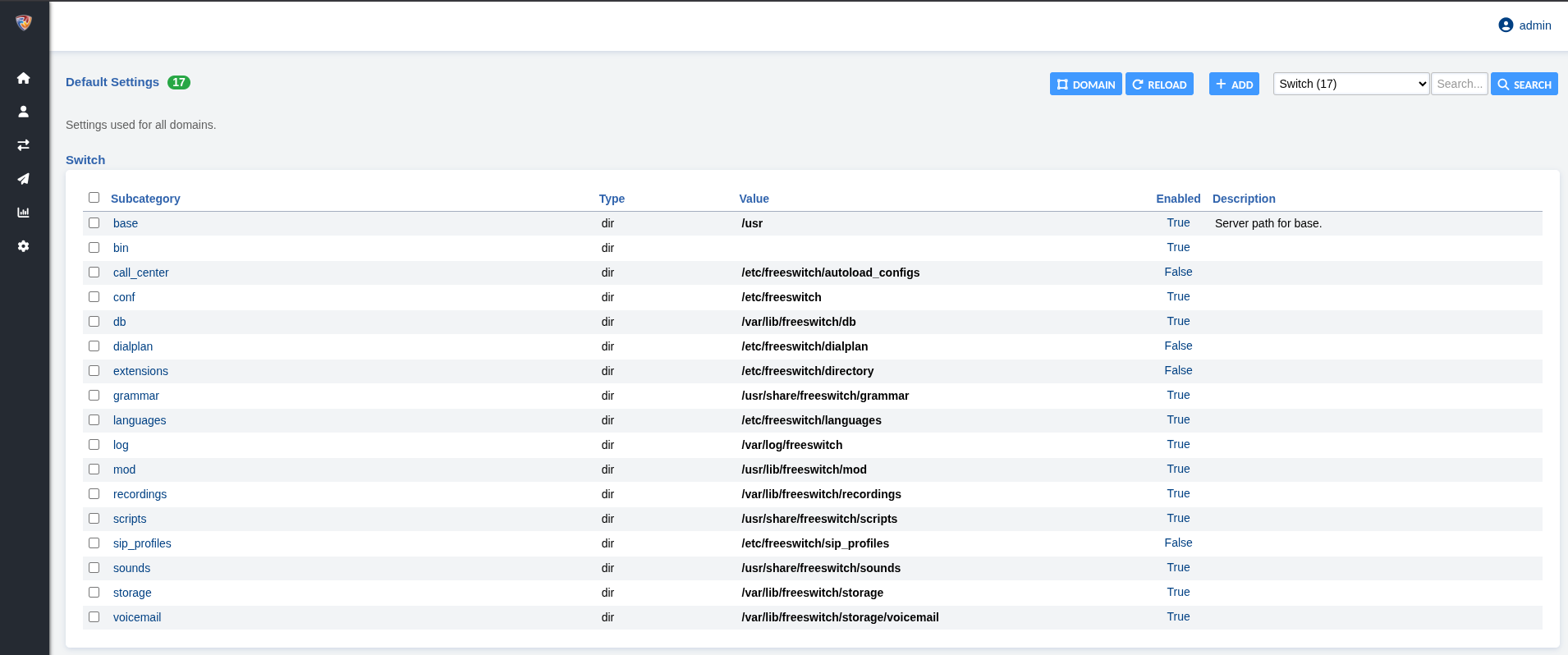Click the dialplan arrows sidebar icon
Viewport: 1568px width, 655px height.
[24, 145]
